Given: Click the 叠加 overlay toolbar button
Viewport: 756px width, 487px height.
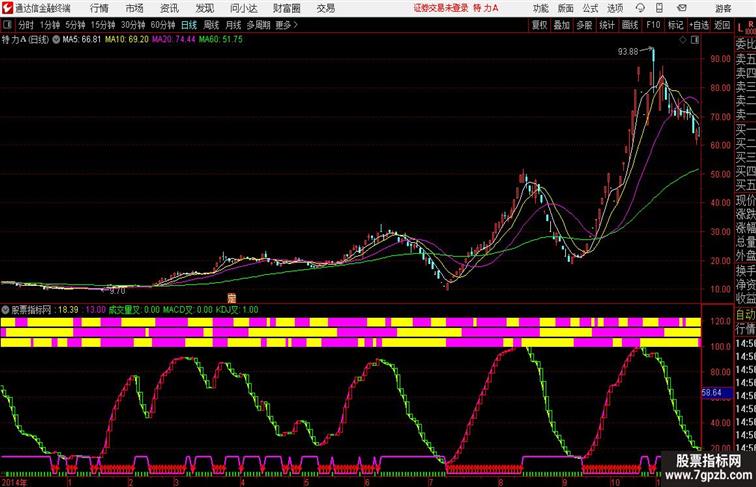Looking at the screenshot, I should tap(562, 25).
